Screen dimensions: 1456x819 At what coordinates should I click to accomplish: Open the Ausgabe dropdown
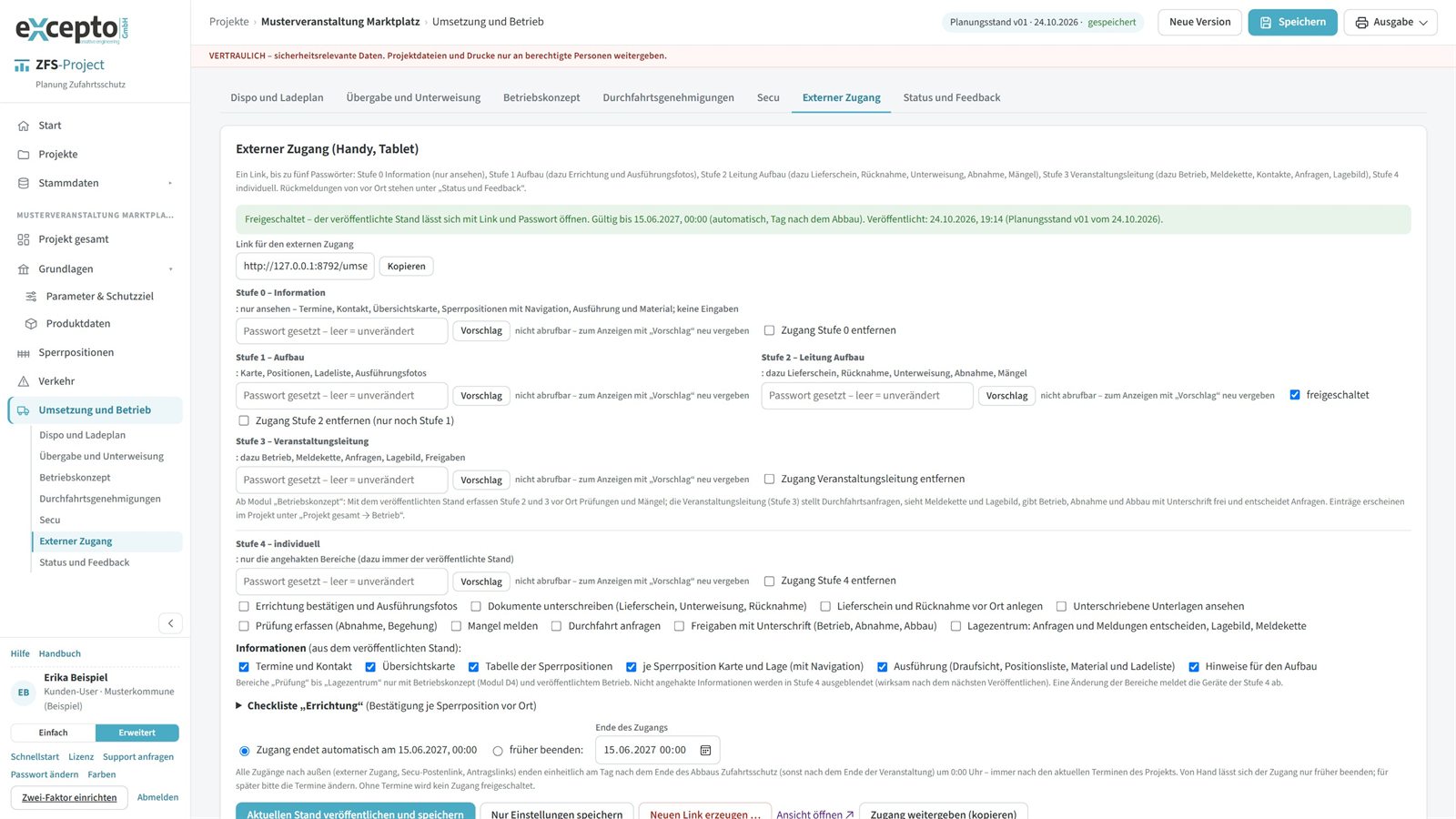coord(1390,22)
